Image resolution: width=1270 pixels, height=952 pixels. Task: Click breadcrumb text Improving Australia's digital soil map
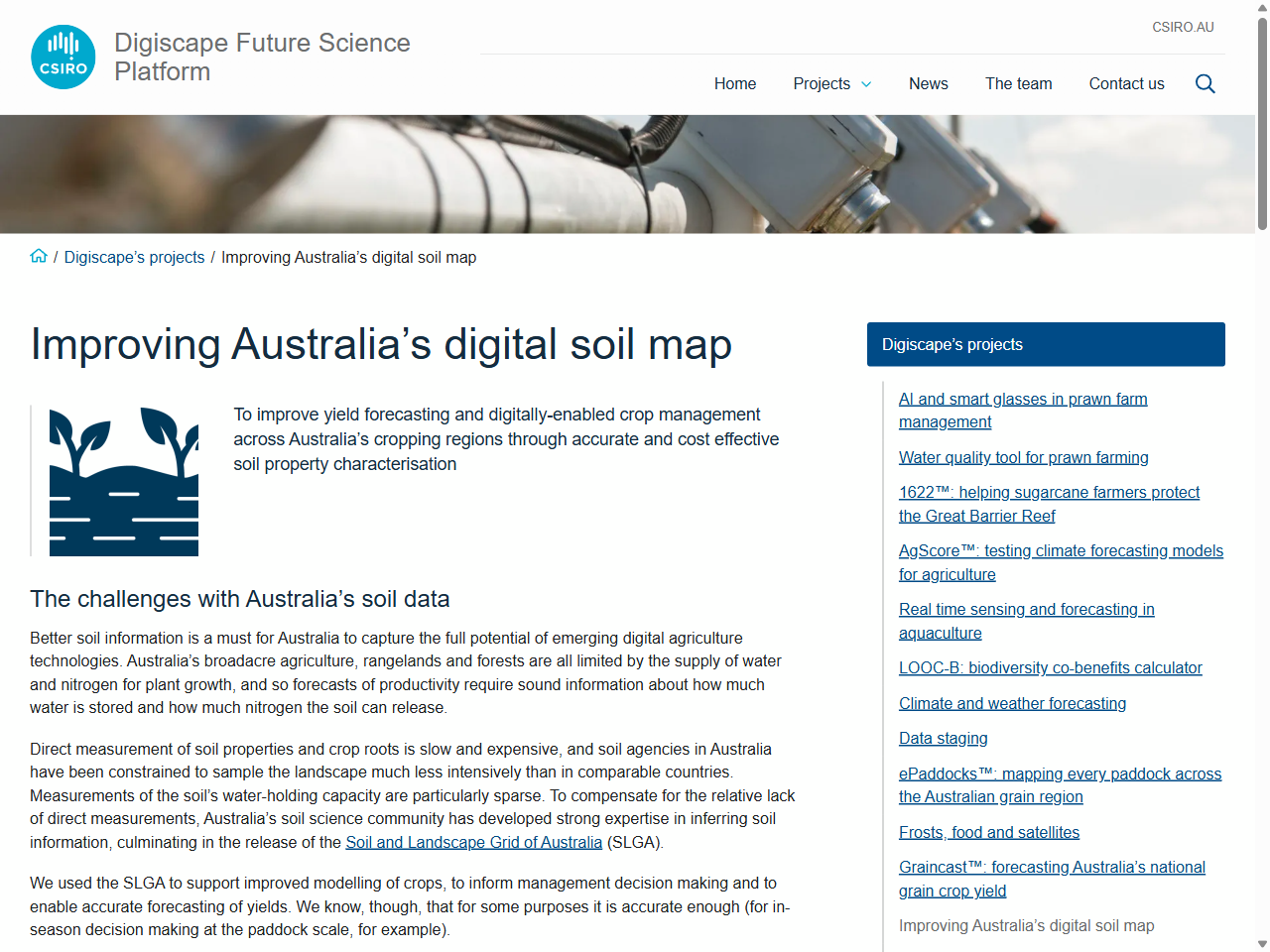[x=348, y=257]
